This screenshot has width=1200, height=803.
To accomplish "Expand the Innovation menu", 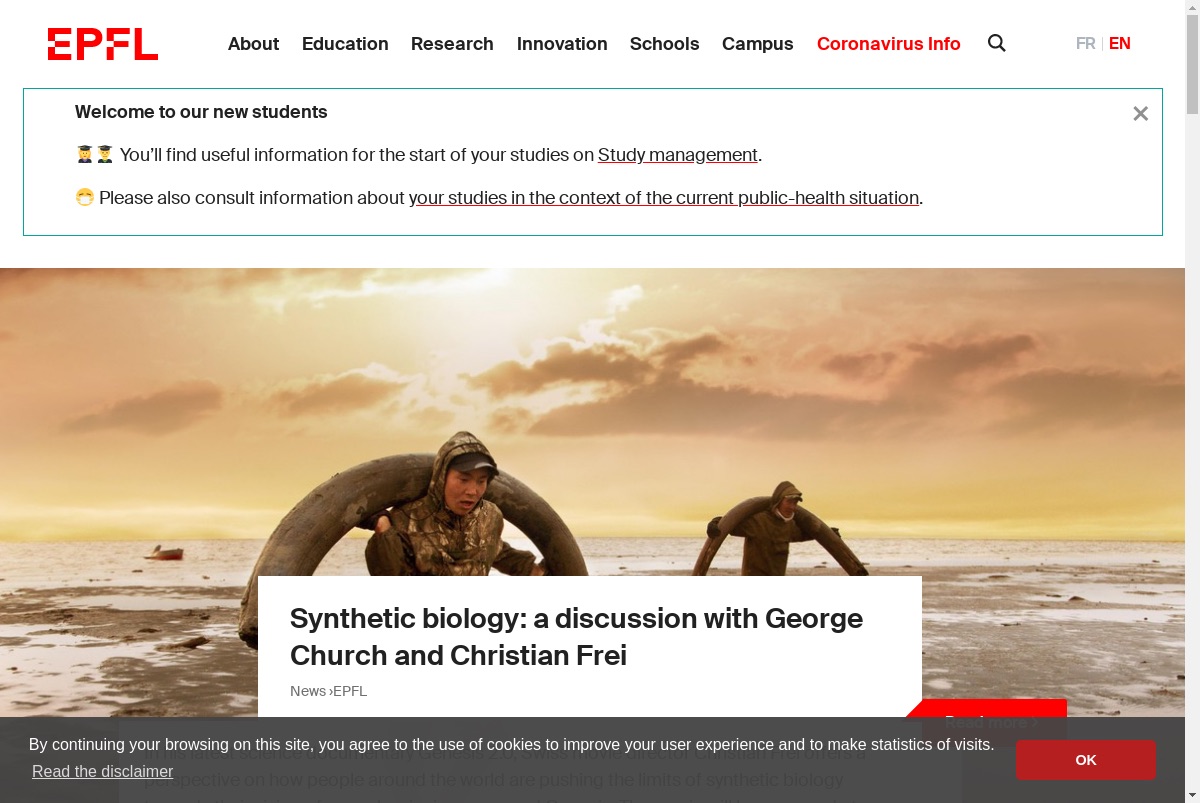I will [x=562, y=44].
